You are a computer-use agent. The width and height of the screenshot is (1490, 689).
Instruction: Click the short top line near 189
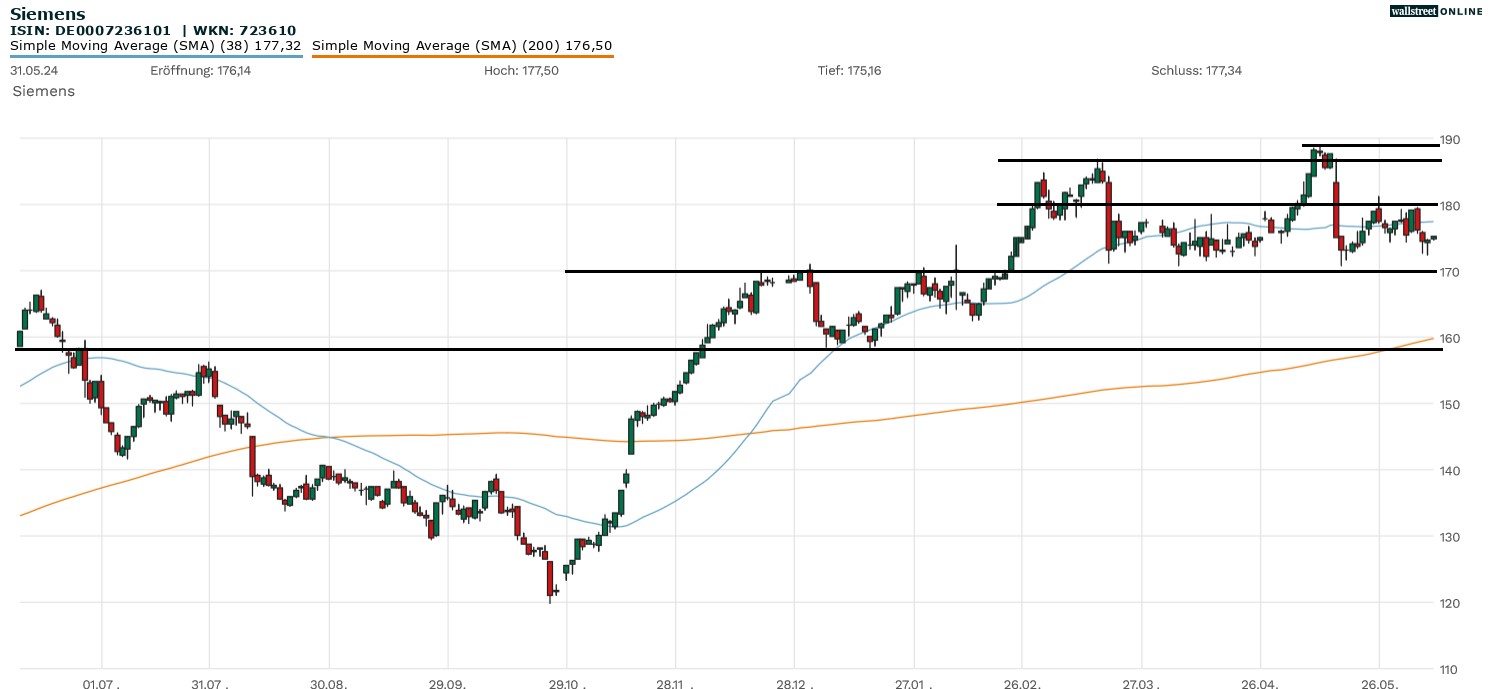tap(1372, 146)
